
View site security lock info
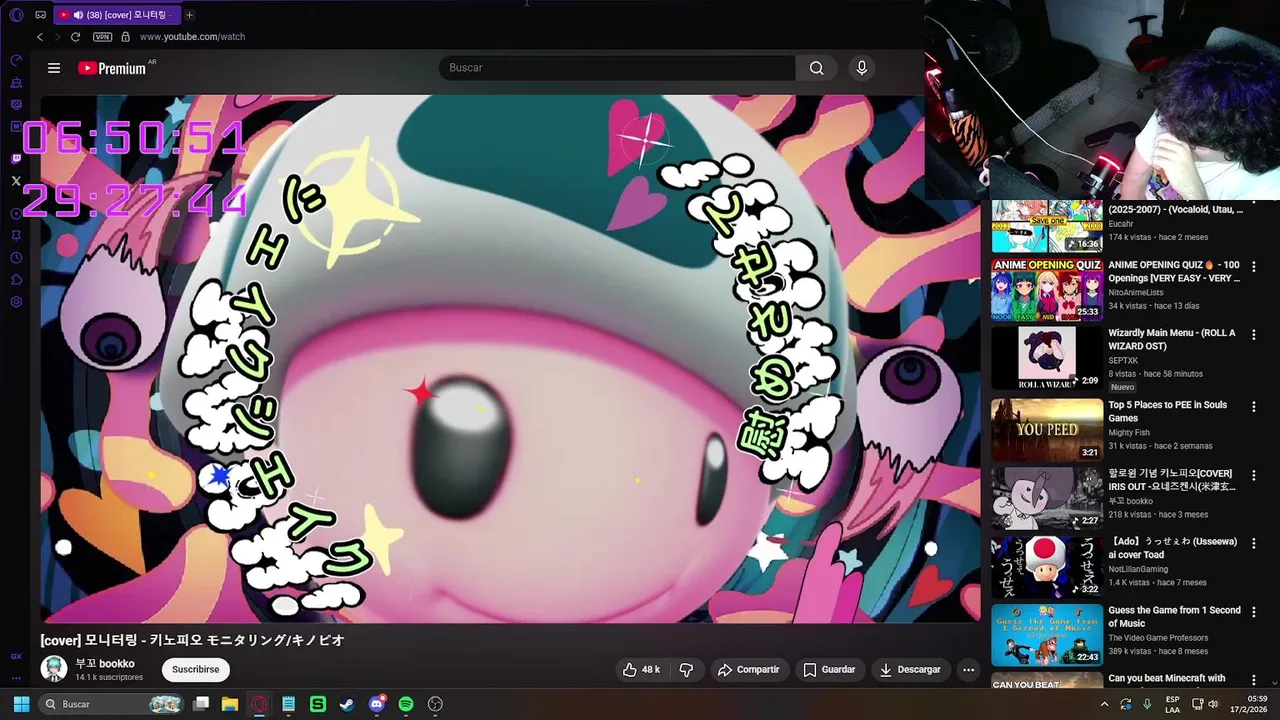tap(125, 37)
